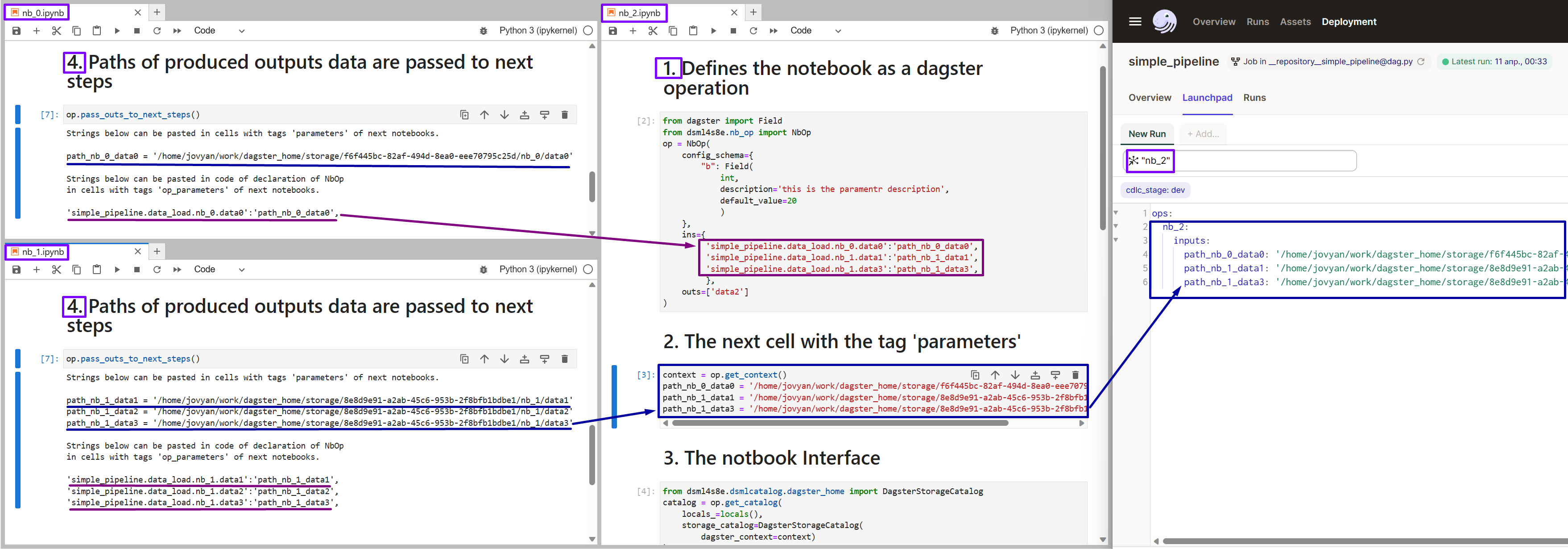1568x549 pixels.
Task: Delete cell [3] in nb_2.ipynb
Action: pos(1076,375)
